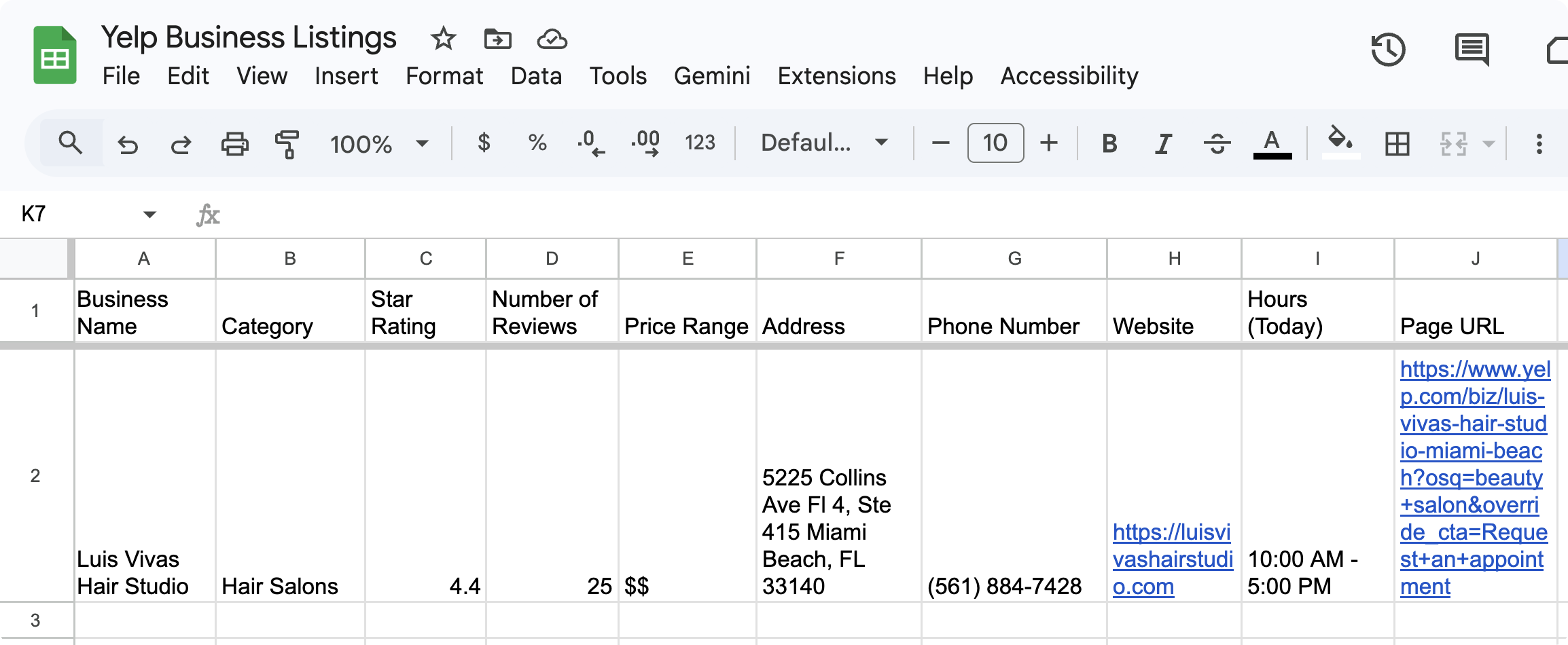Open the borders grid tool

click(1397, 144)
